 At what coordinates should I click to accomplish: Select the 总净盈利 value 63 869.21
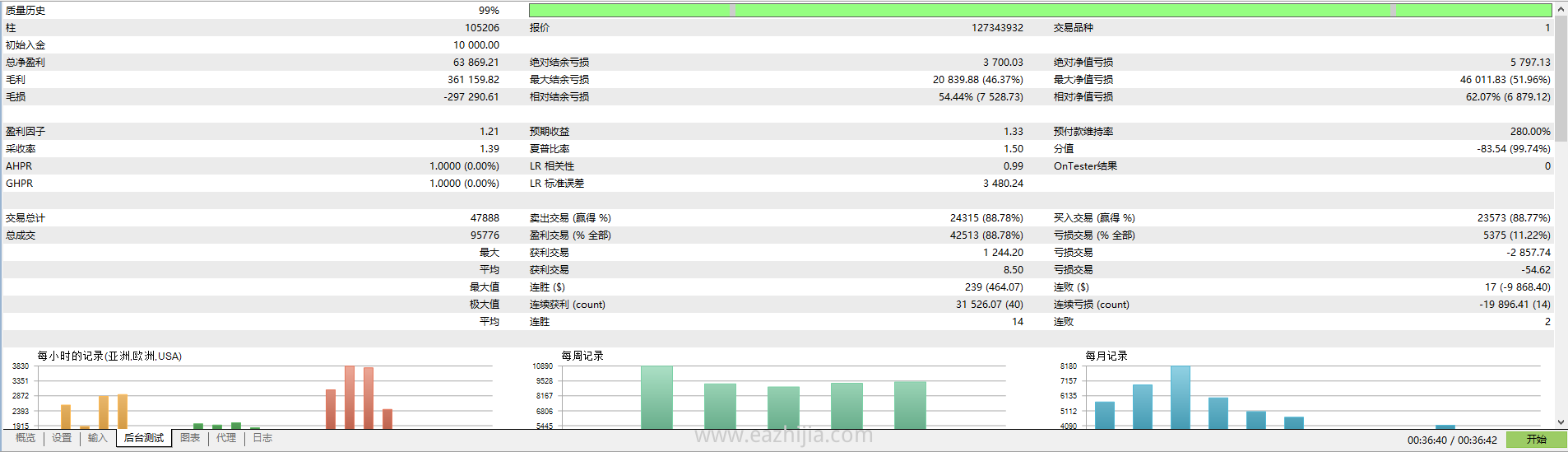[476, 63]
